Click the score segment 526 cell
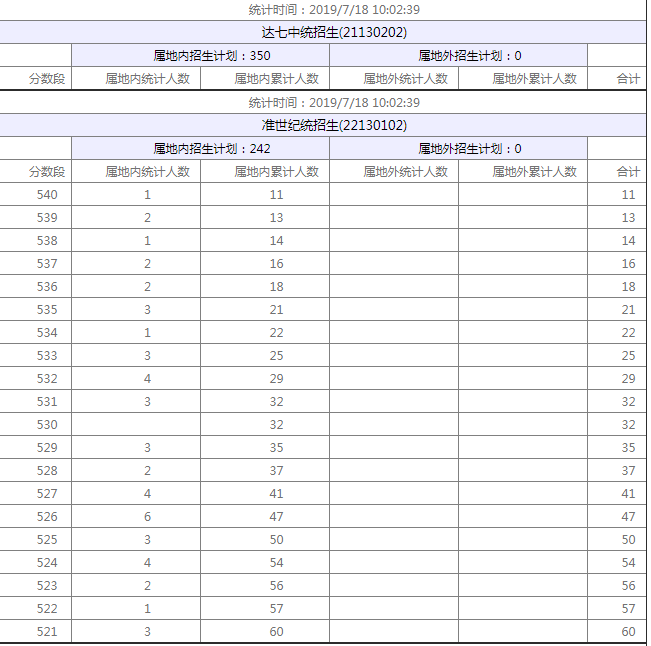The height and width of the screenshot is (646, 651). click(46, 517)
